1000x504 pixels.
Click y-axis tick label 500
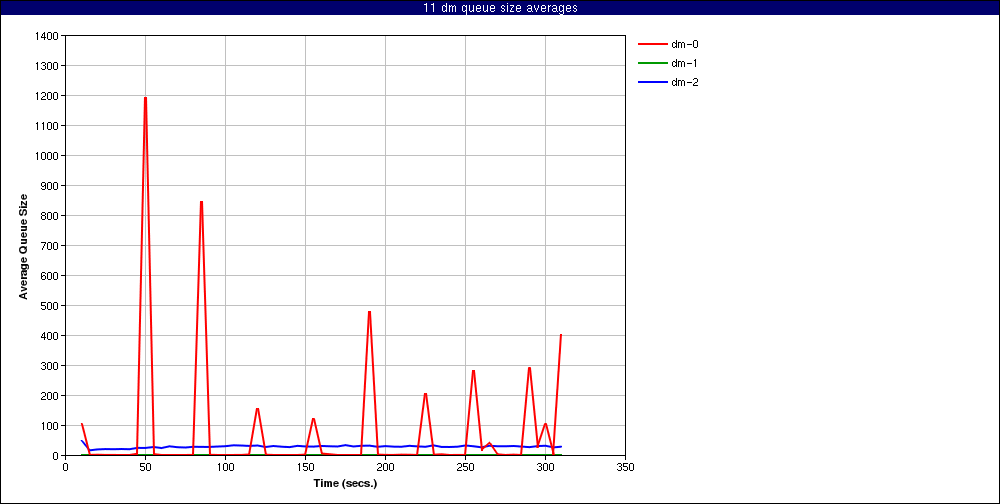[x=50, y=306]
